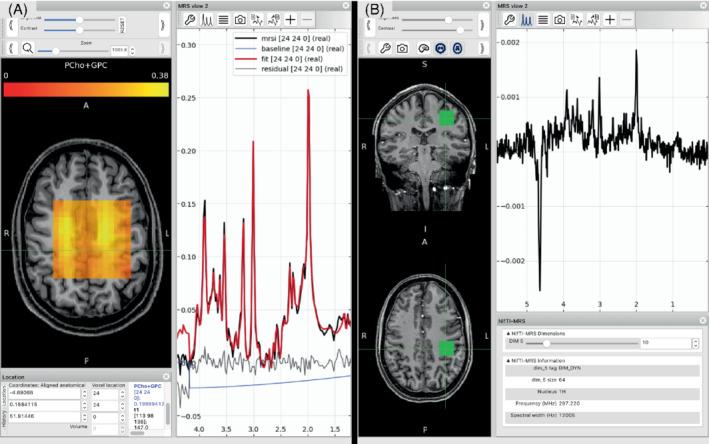The width and height of the screenshot is (709, 444).
Task: Close the Location panel
Action: [166, 377]
